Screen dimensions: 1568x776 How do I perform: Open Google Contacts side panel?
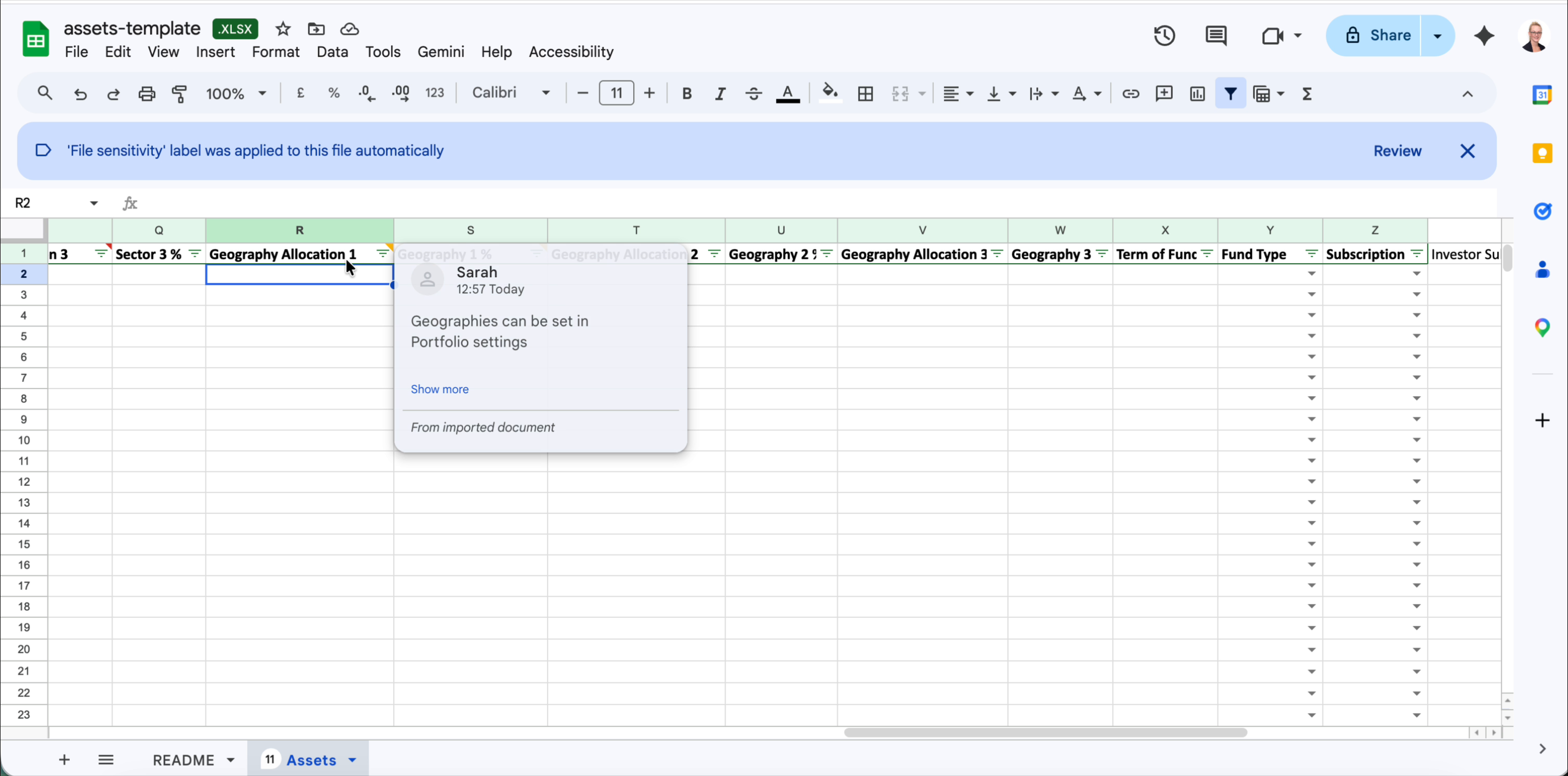coord(1543,269)
